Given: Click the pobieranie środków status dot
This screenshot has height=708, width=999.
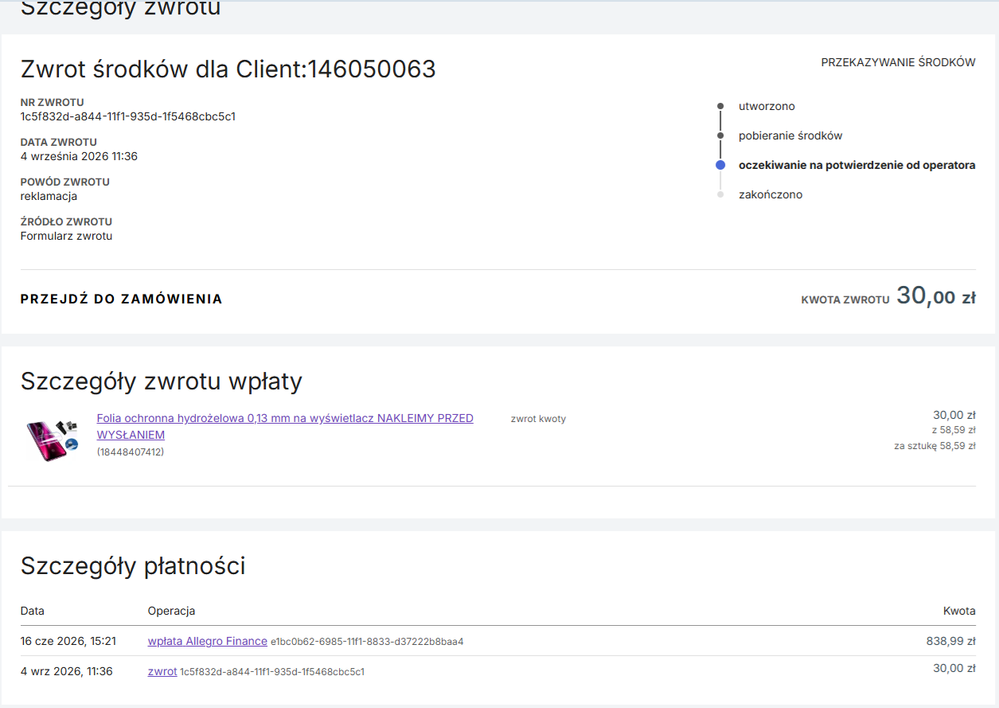Looking at the screenshot, I should click(721, 135).
